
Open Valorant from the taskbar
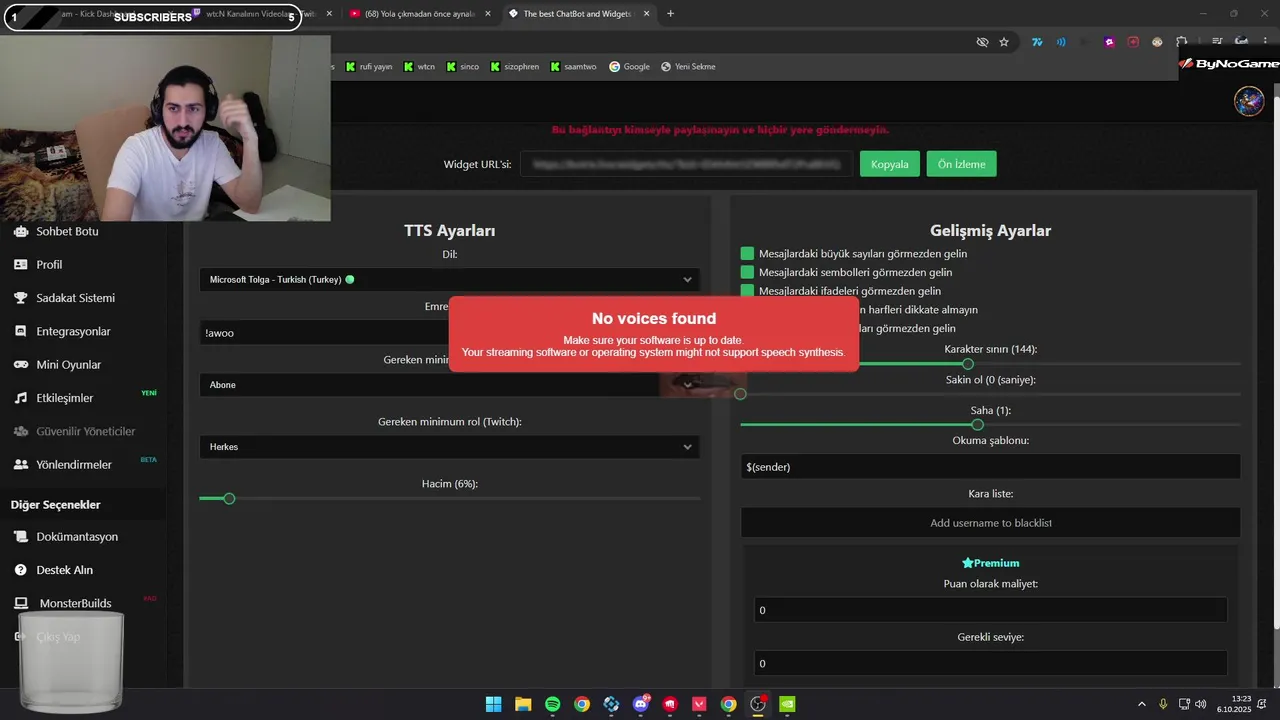(x=699, y=704)
